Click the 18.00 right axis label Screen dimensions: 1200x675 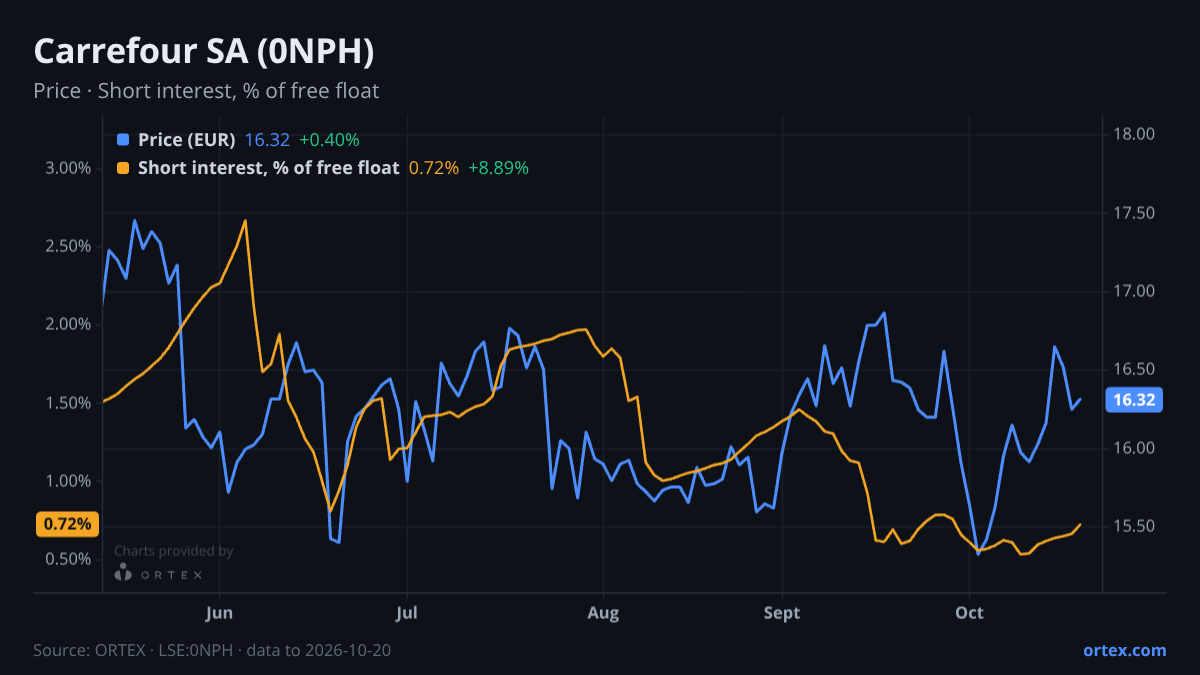click(x=1134, y=135)
